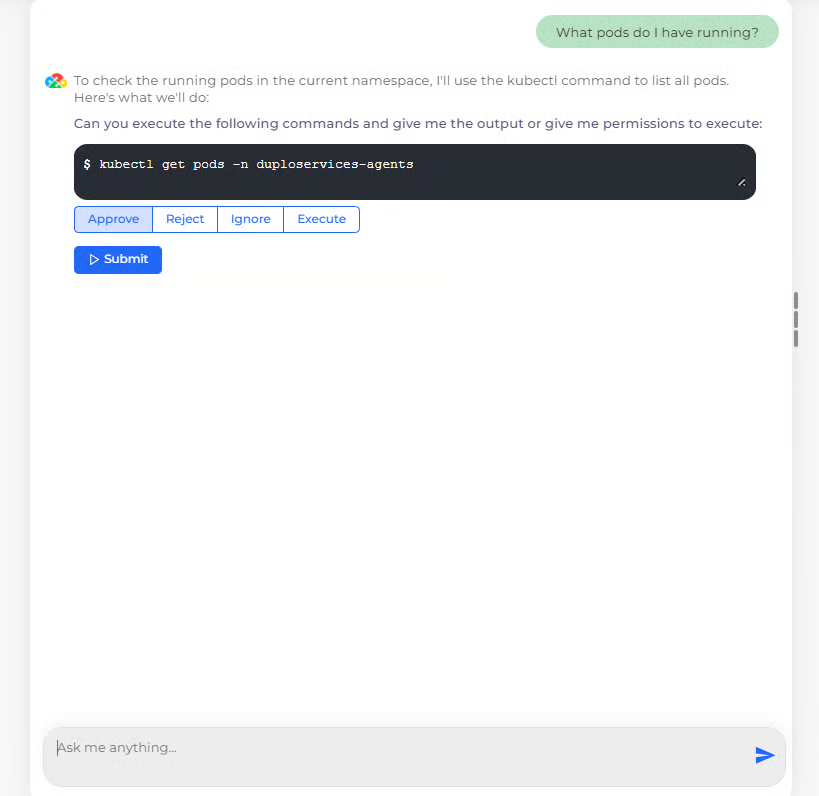The image size is (819, 796).
Task: Select the Reject option
Action: coord(185,219)
